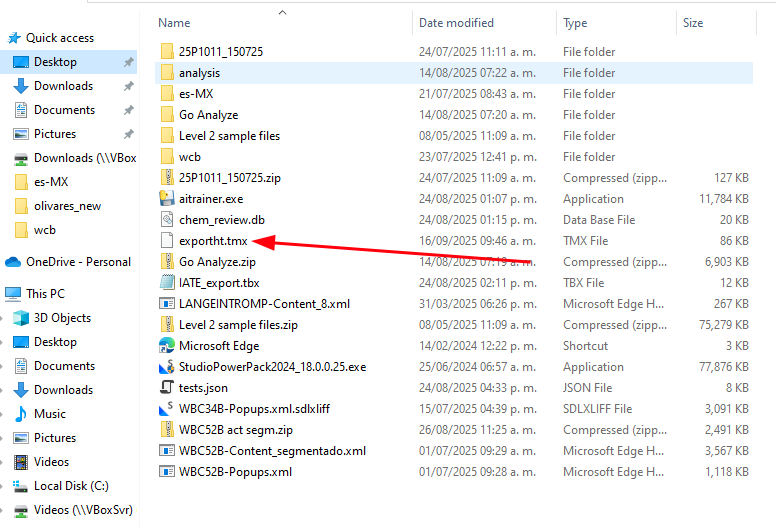Click the 'aitrainer.exe' file name
The height and width of the screenshot is (528, 776).
211,199
